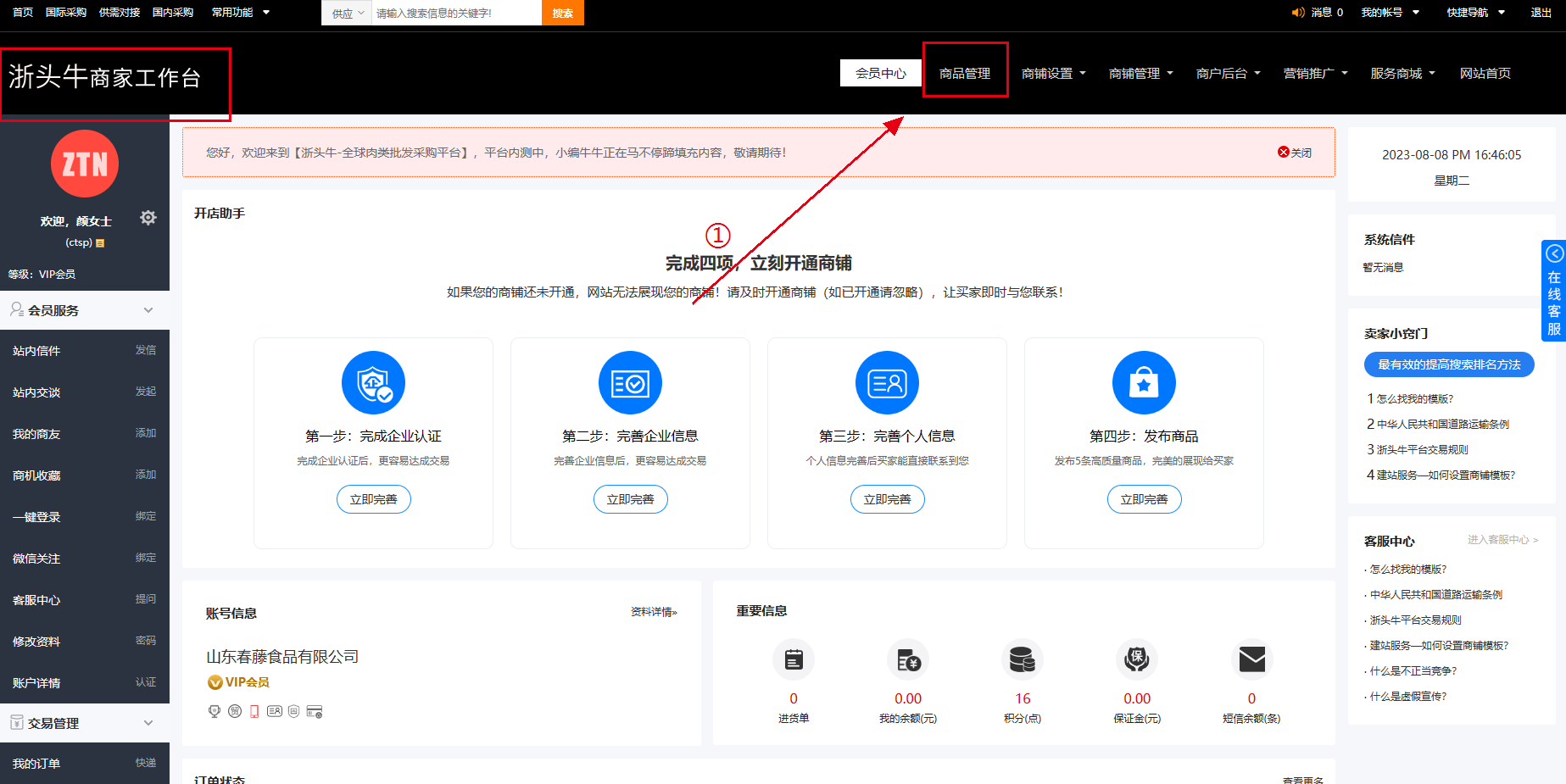The height and width of the screenshot is (784, 1566).
Task: Click the 我的余额 balance icon
Action: point(908,659)
